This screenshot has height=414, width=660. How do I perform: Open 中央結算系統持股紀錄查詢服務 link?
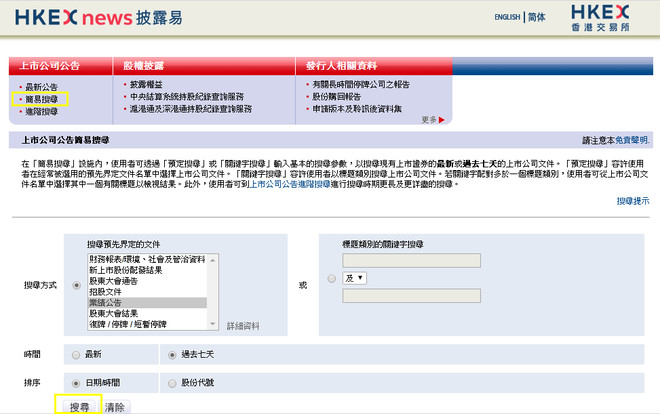tap(187, 96)
